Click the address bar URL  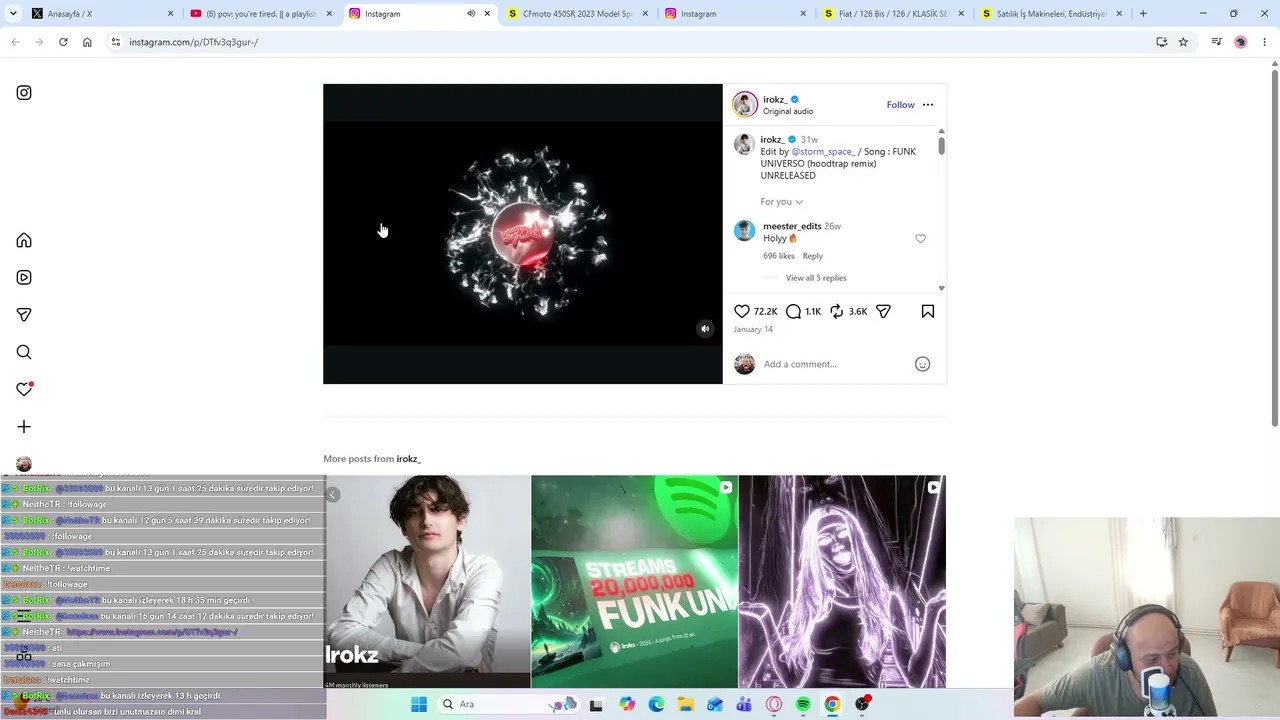(x=193, y=42)
